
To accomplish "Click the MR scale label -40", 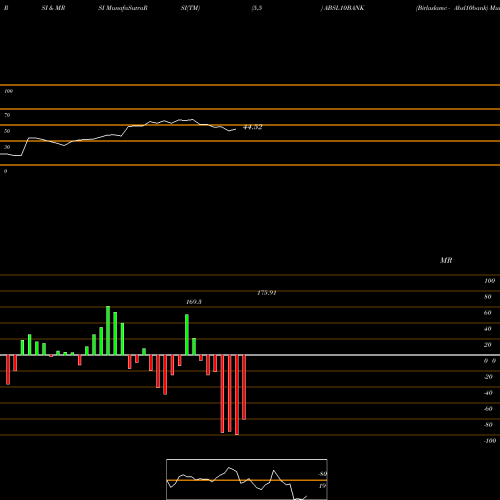I will pyautogui.click(x=488, y=393).
